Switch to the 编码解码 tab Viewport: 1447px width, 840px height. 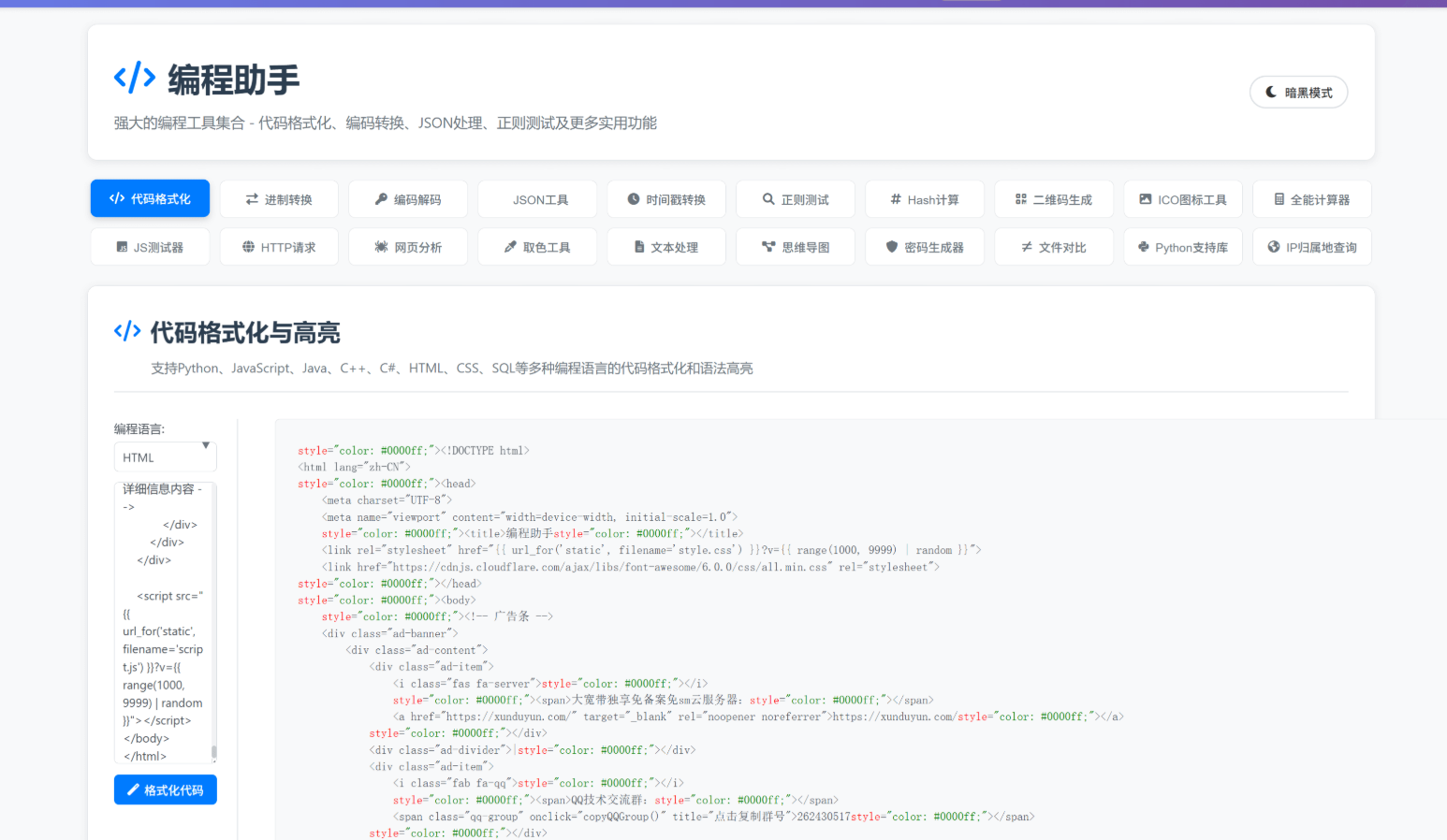pyautogui.click(x=408, y=199)
